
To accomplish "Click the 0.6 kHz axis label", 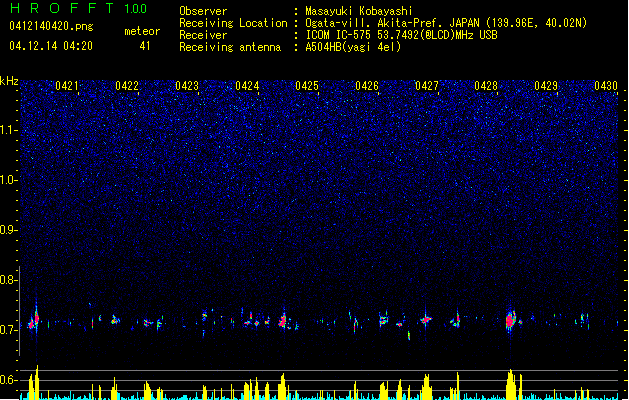I will coord(9,380).
